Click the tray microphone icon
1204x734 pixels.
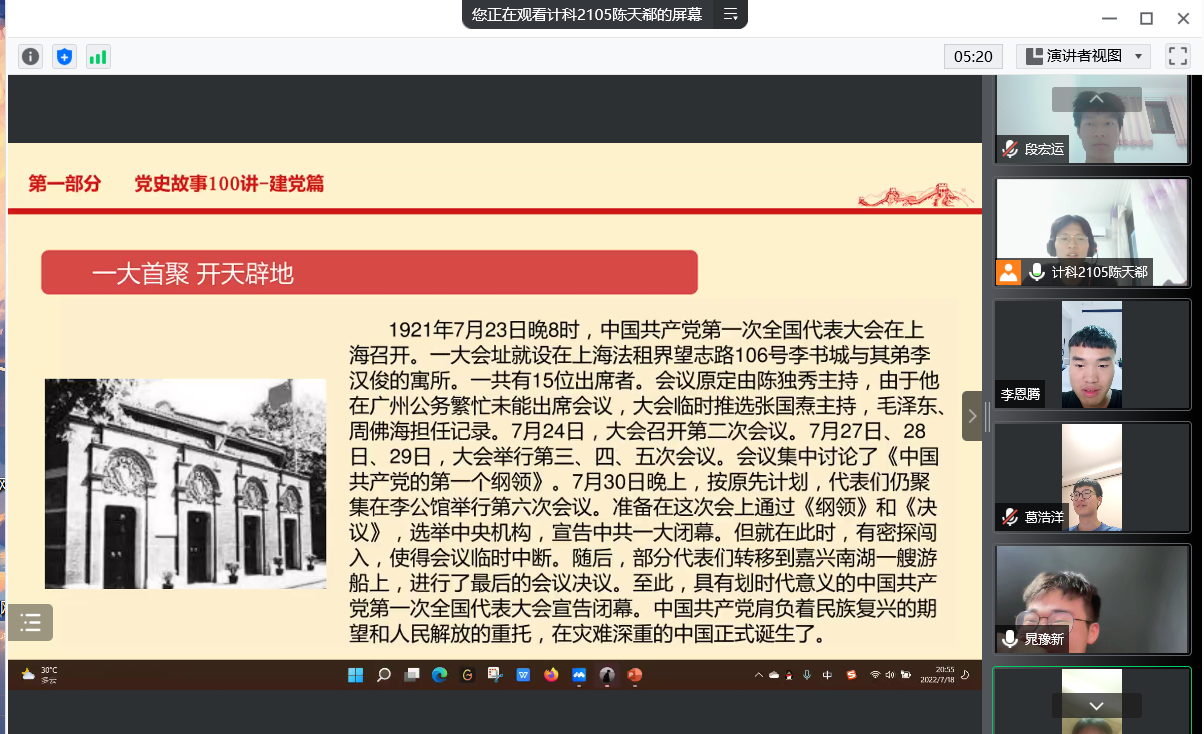click(806, 675)
